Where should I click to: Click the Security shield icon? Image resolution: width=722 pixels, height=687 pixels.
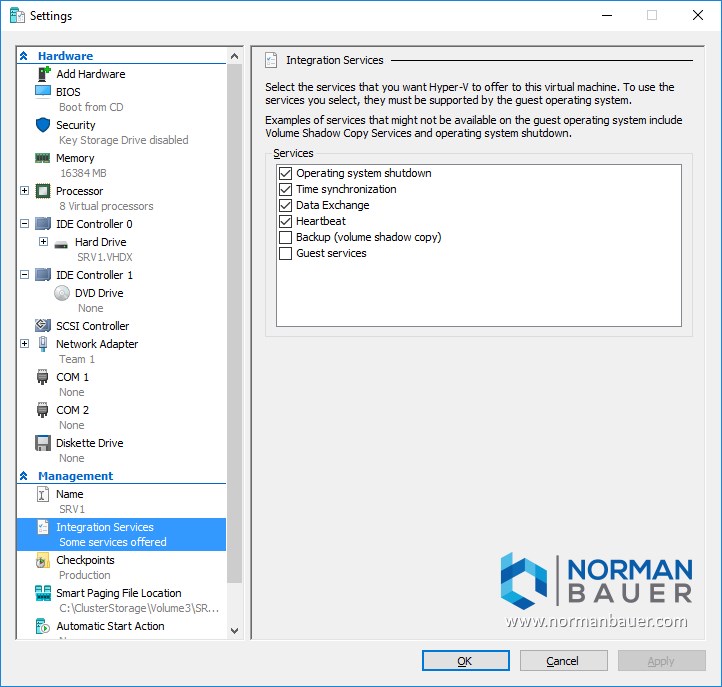tap(43, 125)
